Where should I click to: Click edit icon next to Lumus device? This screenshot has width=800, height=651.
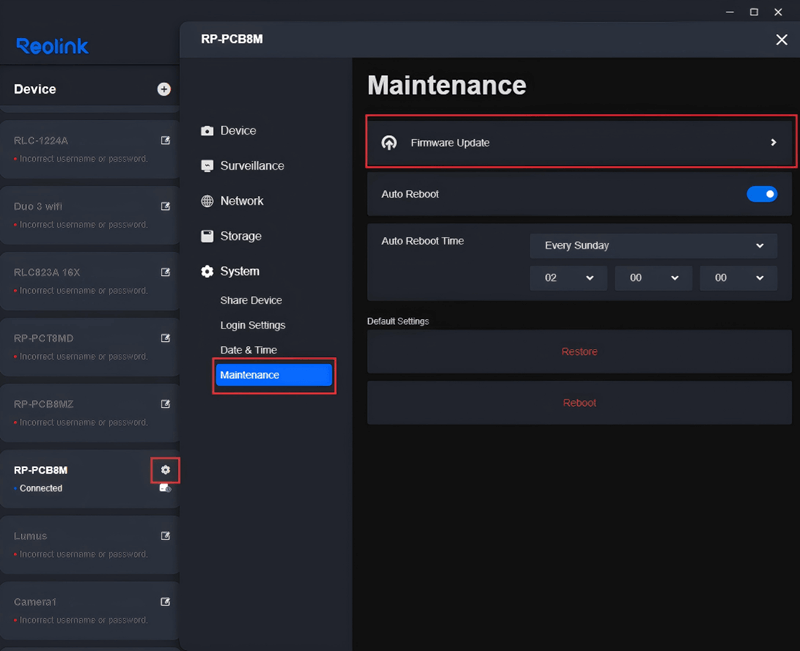coord(166,536)
